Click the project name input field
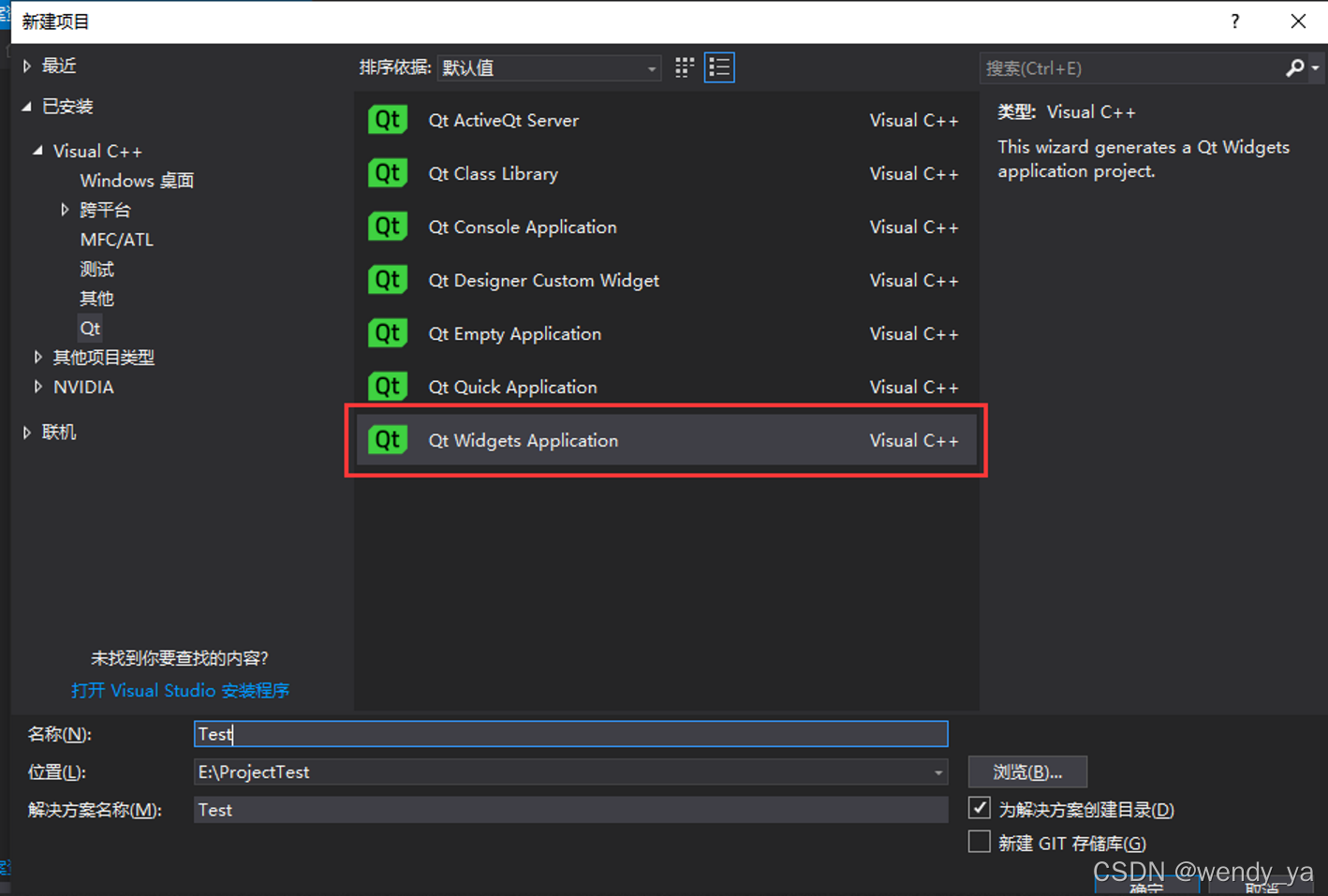Screen dimensions: 1328x896 click(x=570, y=734)
